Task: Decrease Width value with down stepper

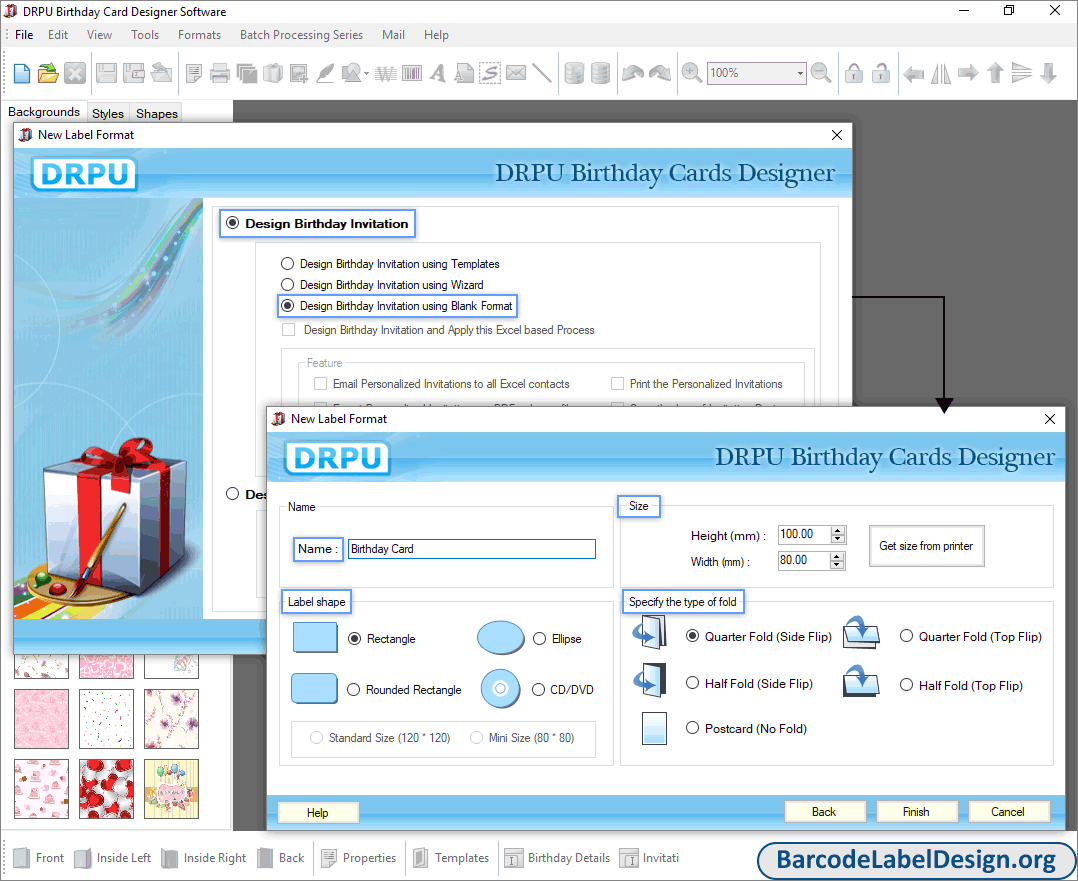Action: click(837, 565)
